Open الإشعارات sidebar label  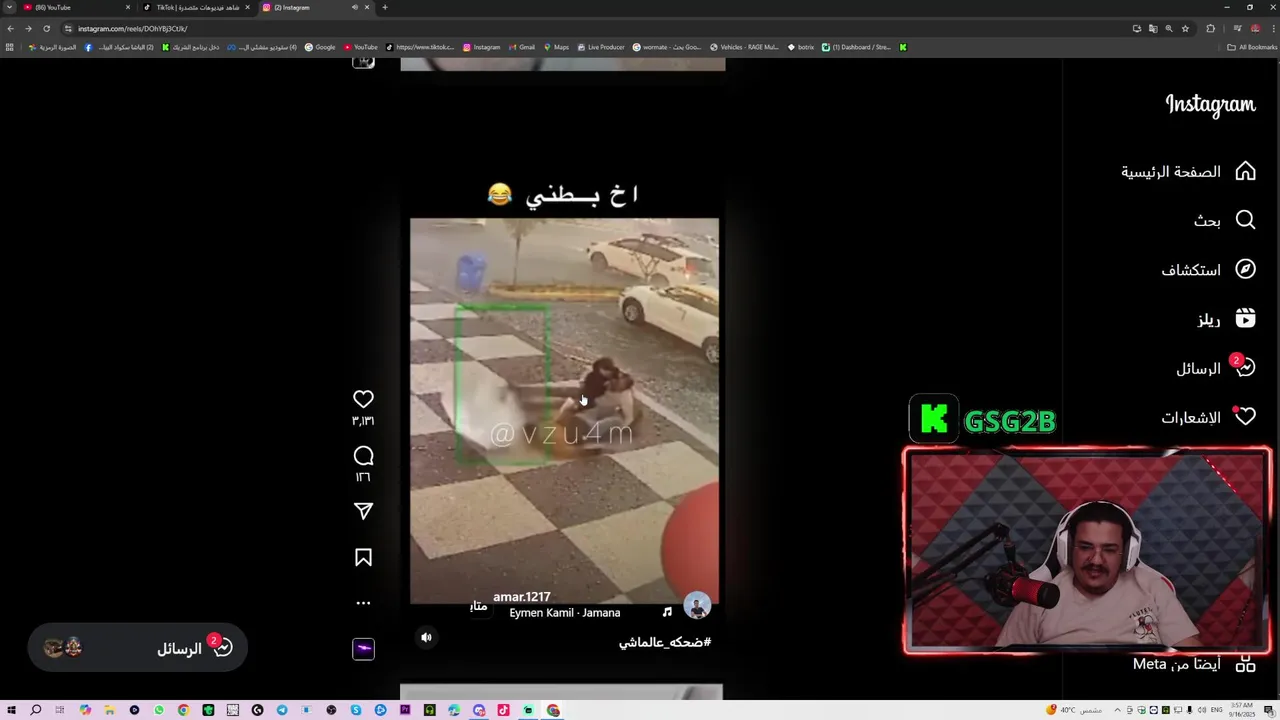tap(1191, 418)
